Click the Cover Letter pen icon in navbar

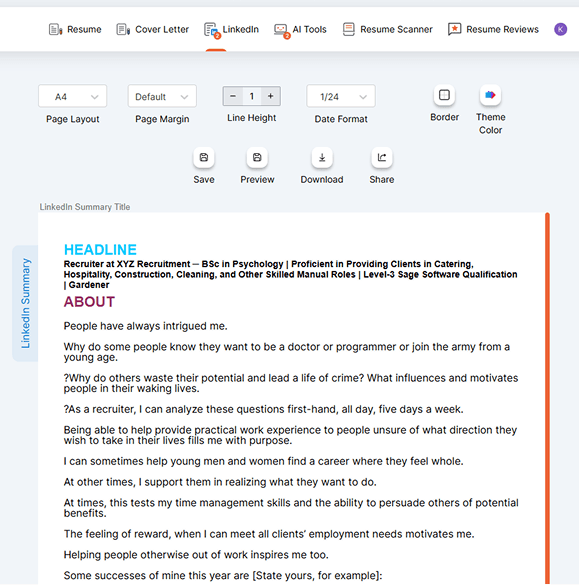point(123,29)
